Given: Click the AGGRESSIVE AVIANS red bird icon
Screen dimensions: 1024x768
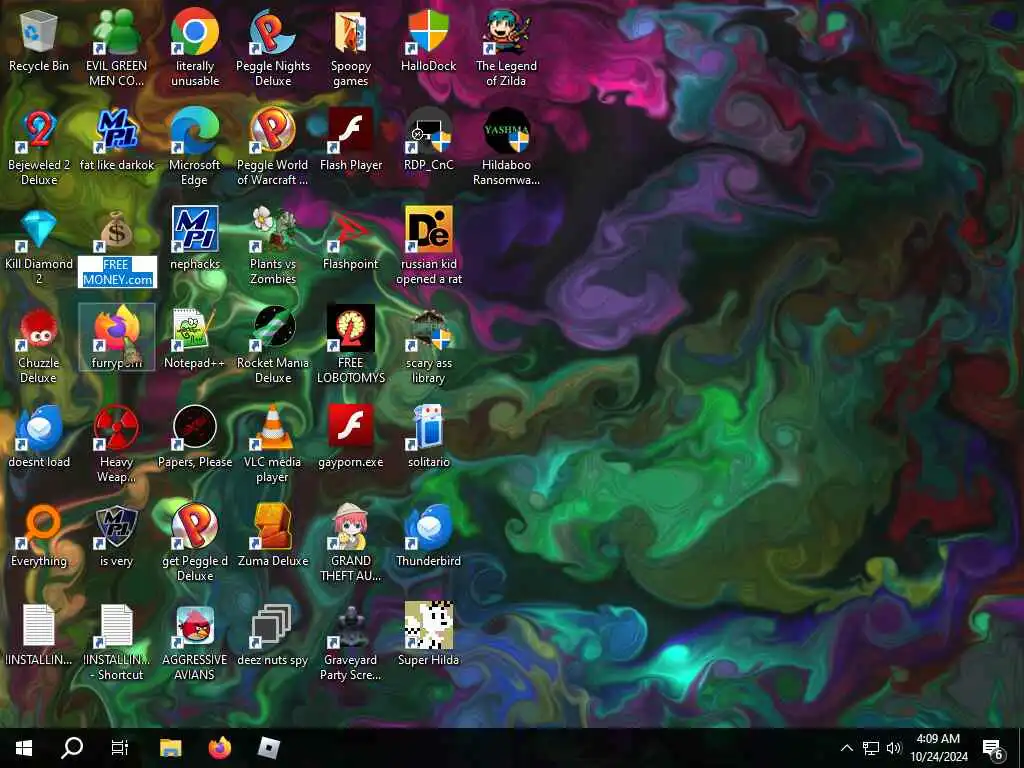Looking at the screenshot, I should 195,627.
